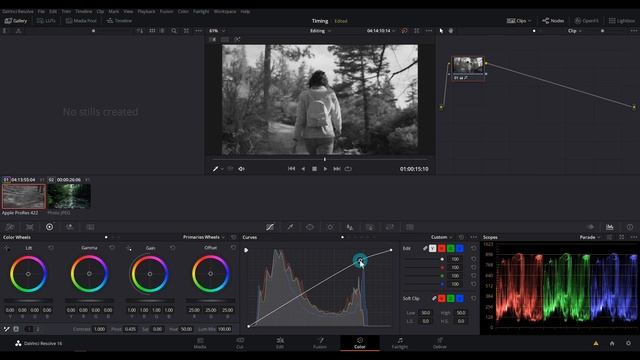Select the Color Wheels palette icon

coord(49,227)
